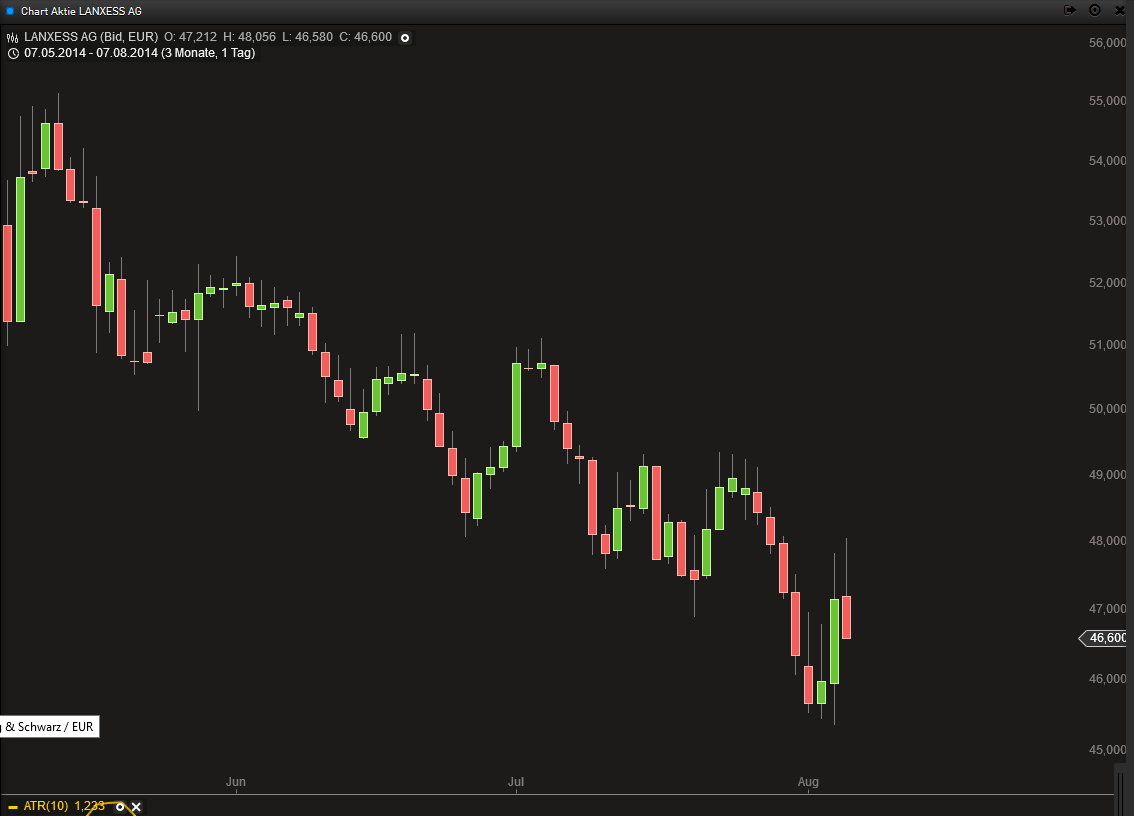Click the circular options icon in the title bar

[x=1095, y=10]
